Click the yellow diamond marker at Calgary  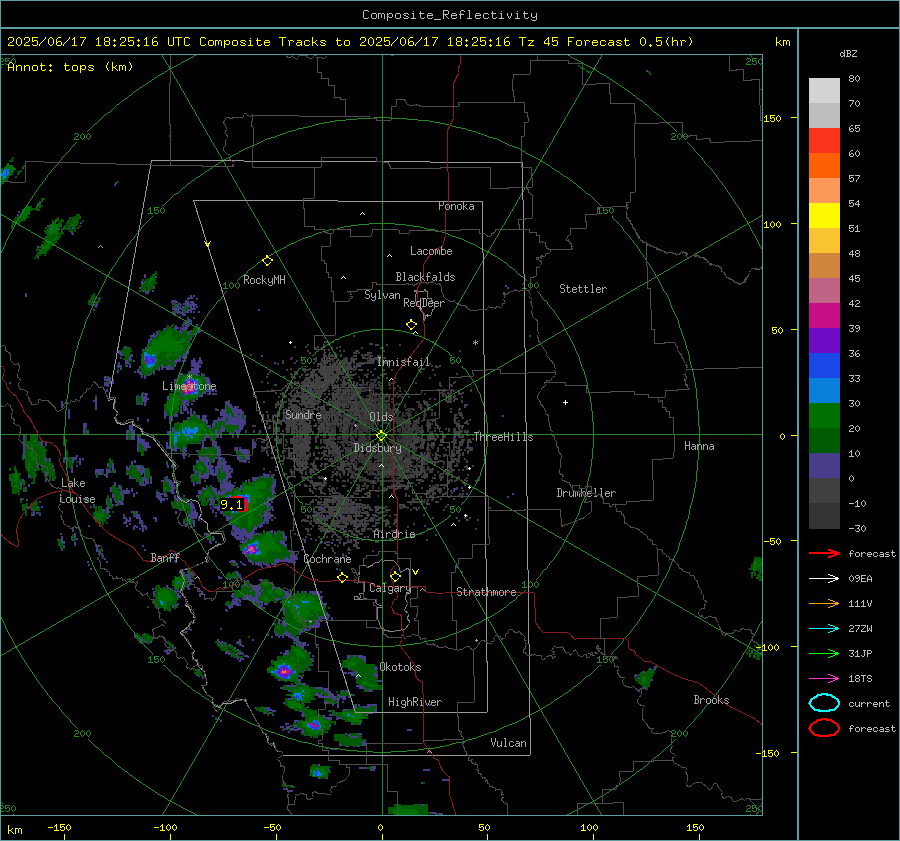395,576
